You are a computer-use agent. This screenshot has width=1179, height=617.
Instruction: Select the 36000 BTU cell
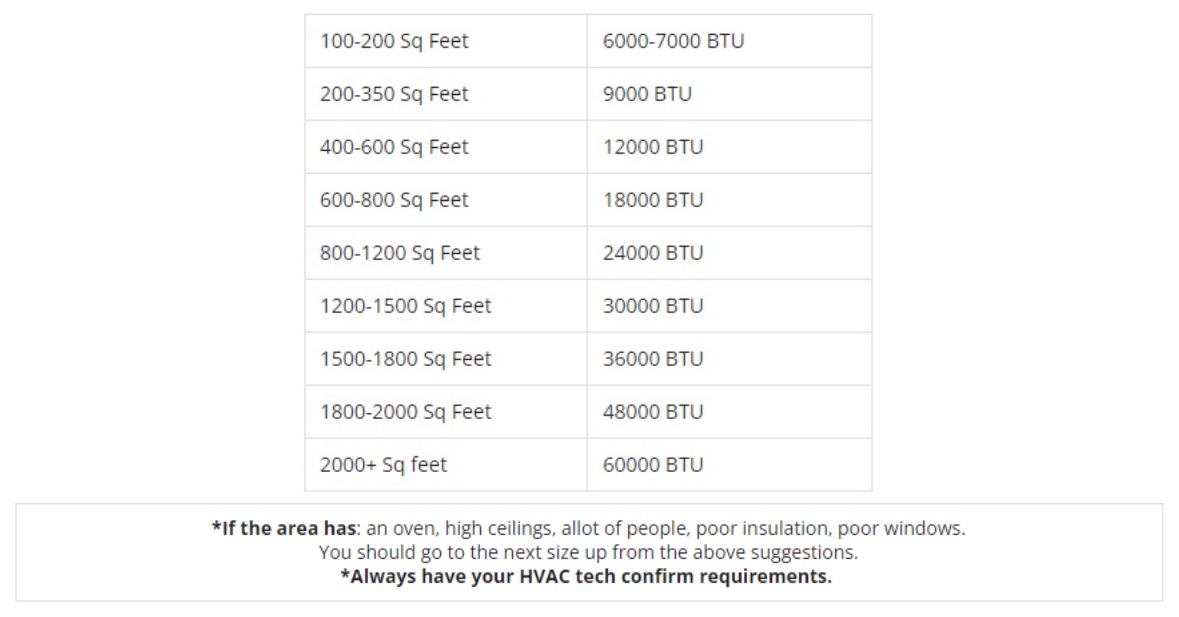[653, 359]
